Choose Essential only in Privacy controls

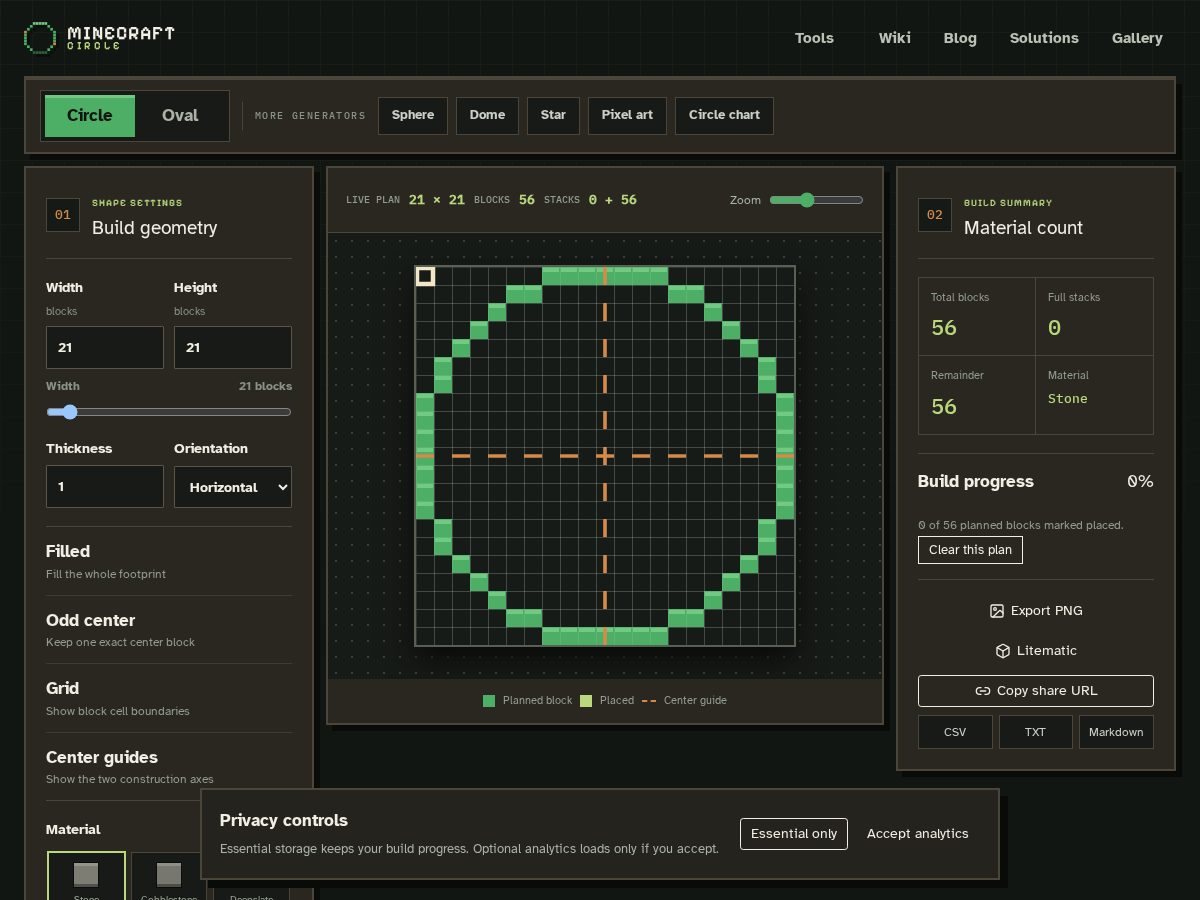(794, 834)
